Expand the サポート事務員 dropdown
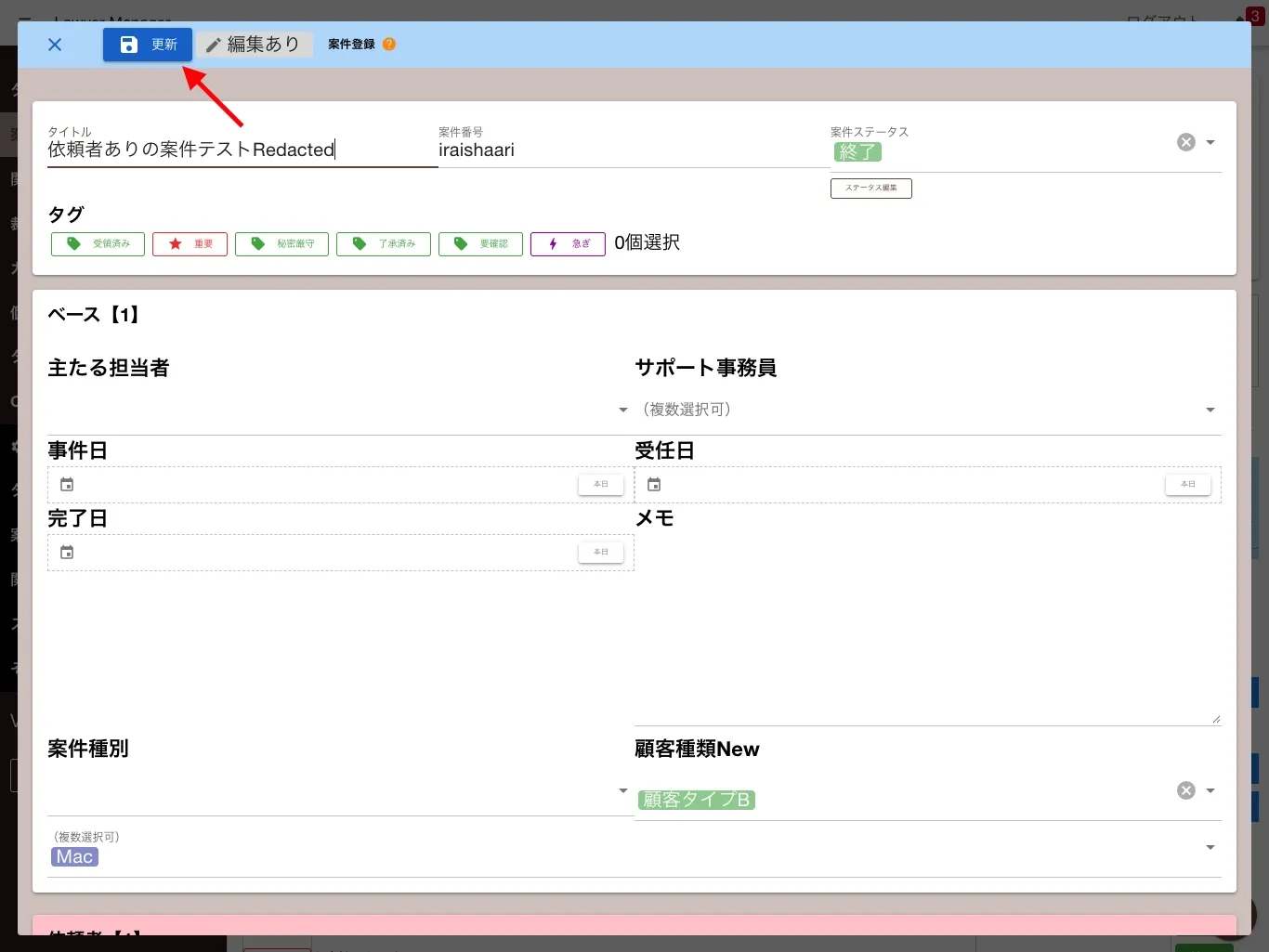Screen dimensions: 1269x952 (1210, 410)
